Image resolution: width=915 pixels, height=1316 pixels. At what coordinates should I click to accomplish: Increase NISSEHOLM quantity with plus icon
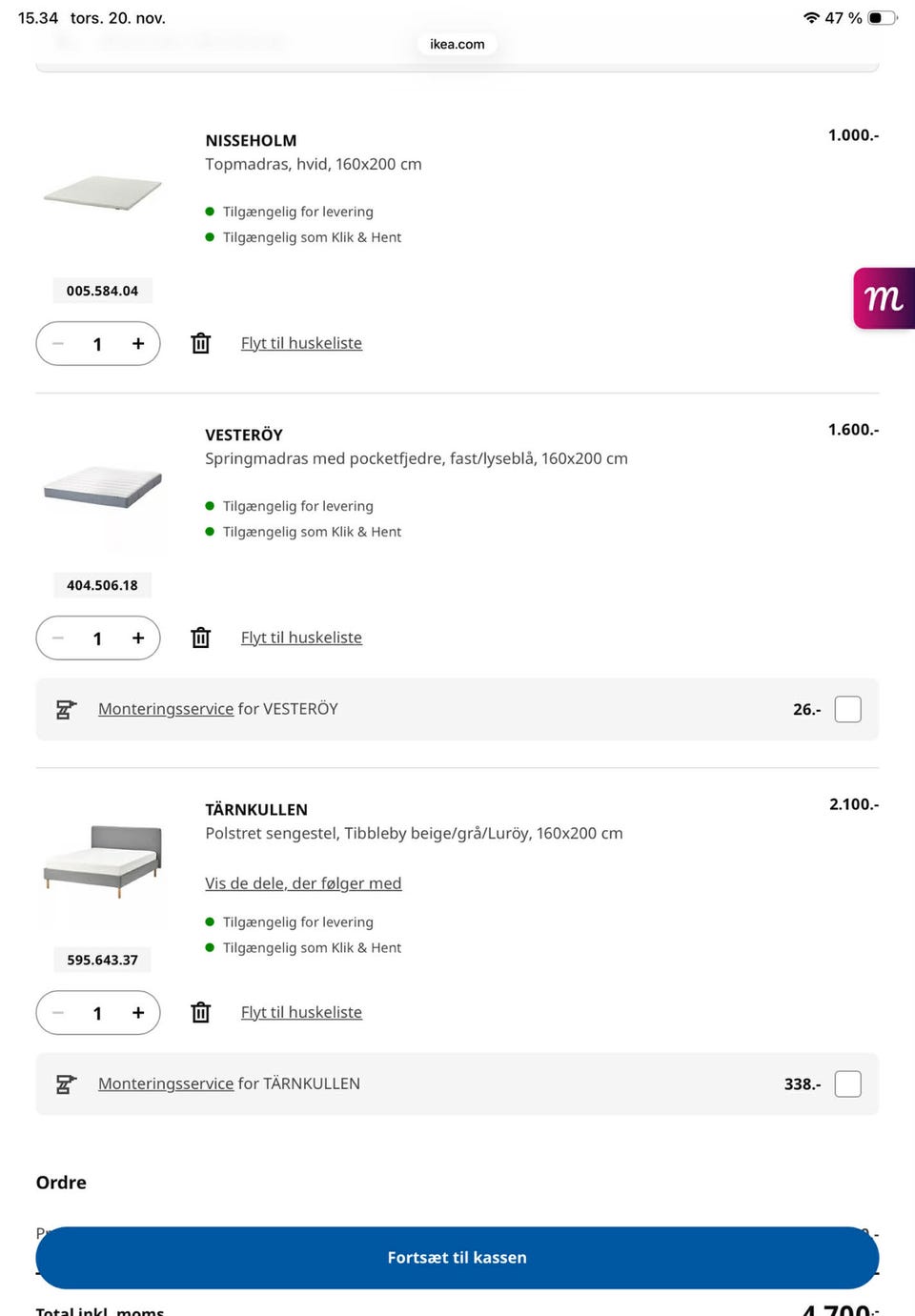[138, 344]
